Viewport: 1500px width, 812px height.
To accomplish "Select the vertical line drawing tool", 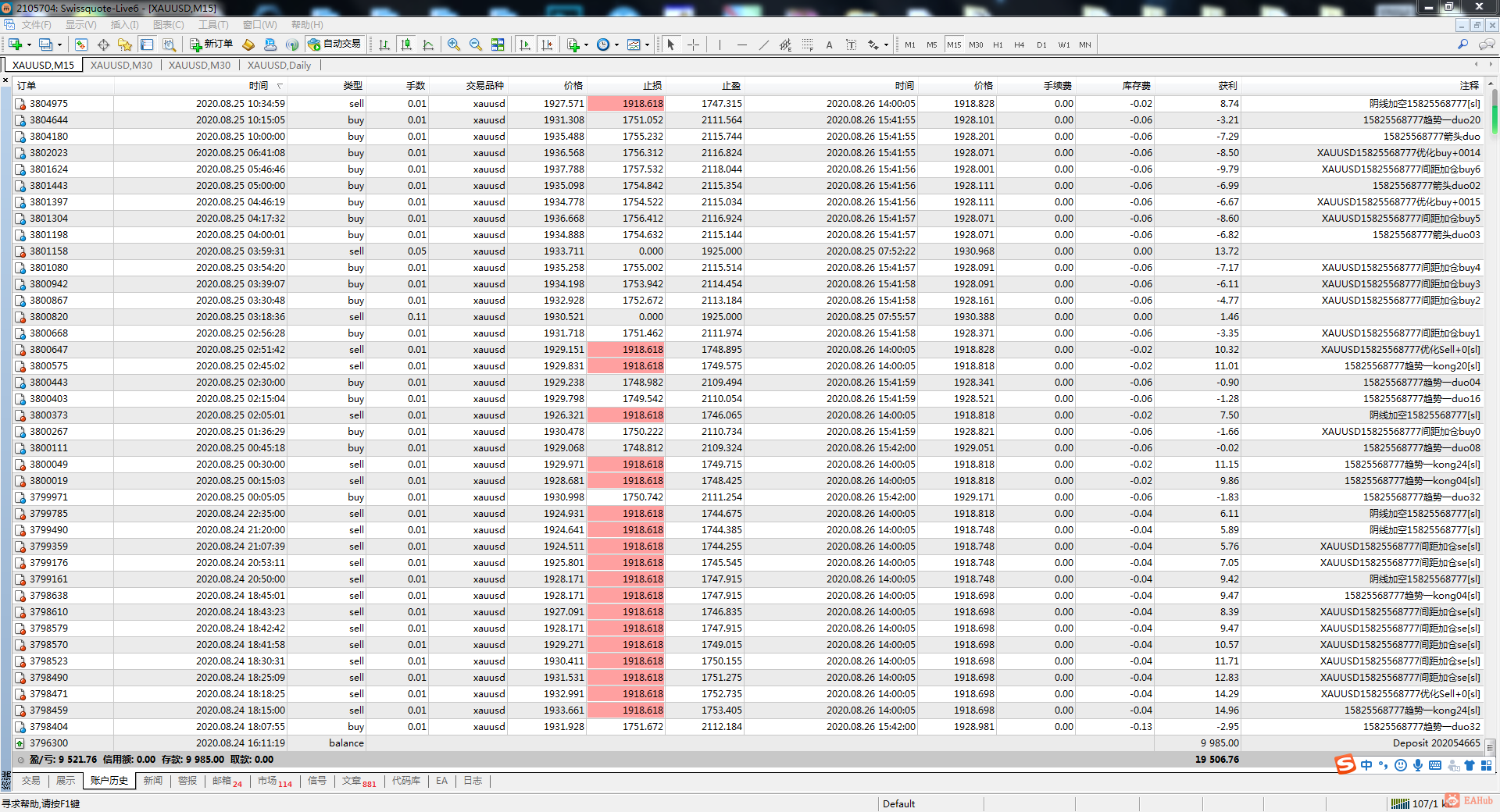I will 720,45.
